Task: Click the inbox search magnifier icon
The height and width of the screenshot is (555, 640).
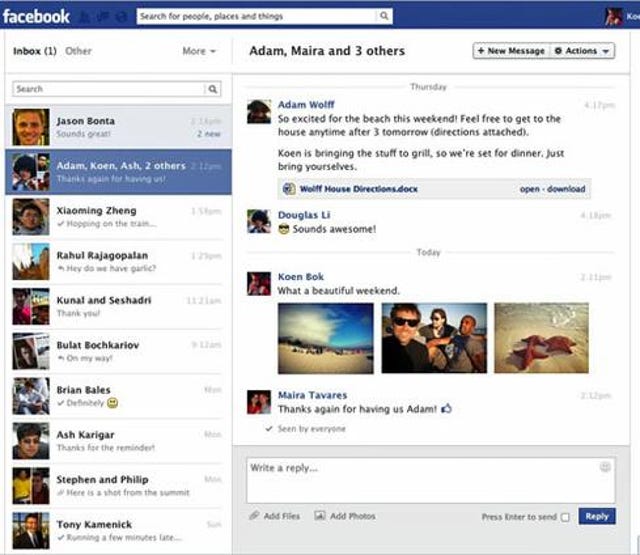Action: [x=213, y=89]
